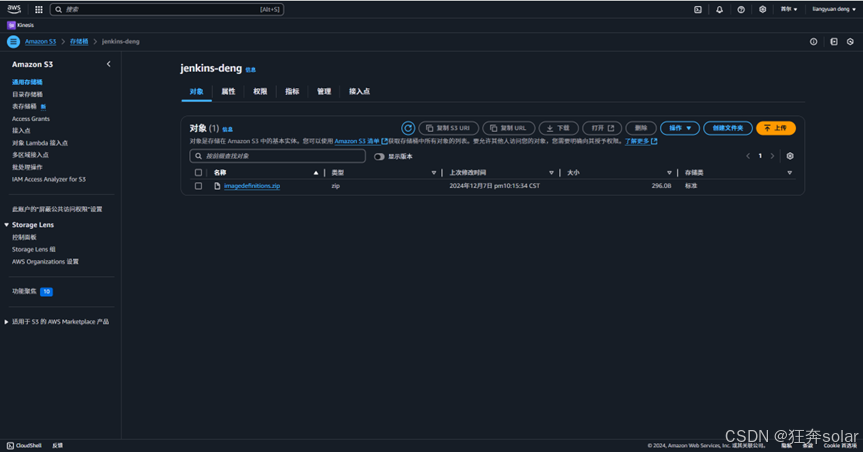Open the 存储桶 buckets breadcrumb link

point(79,41)
